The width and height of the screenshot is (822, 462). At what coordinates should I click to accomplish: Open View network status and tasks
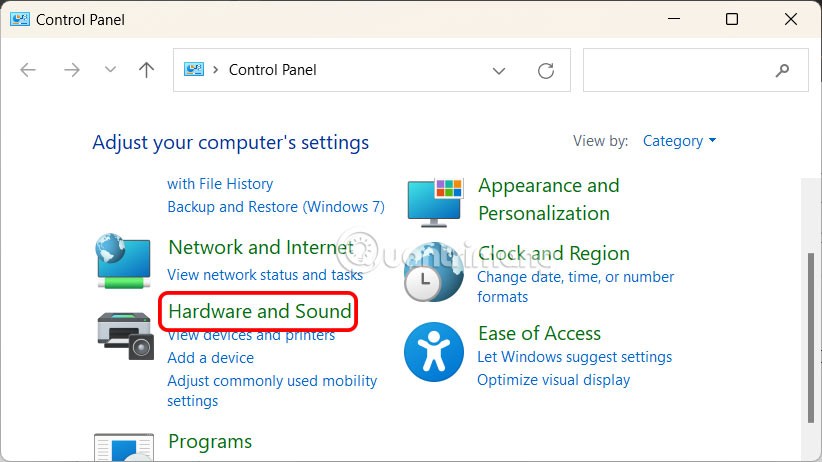[265, 275]
